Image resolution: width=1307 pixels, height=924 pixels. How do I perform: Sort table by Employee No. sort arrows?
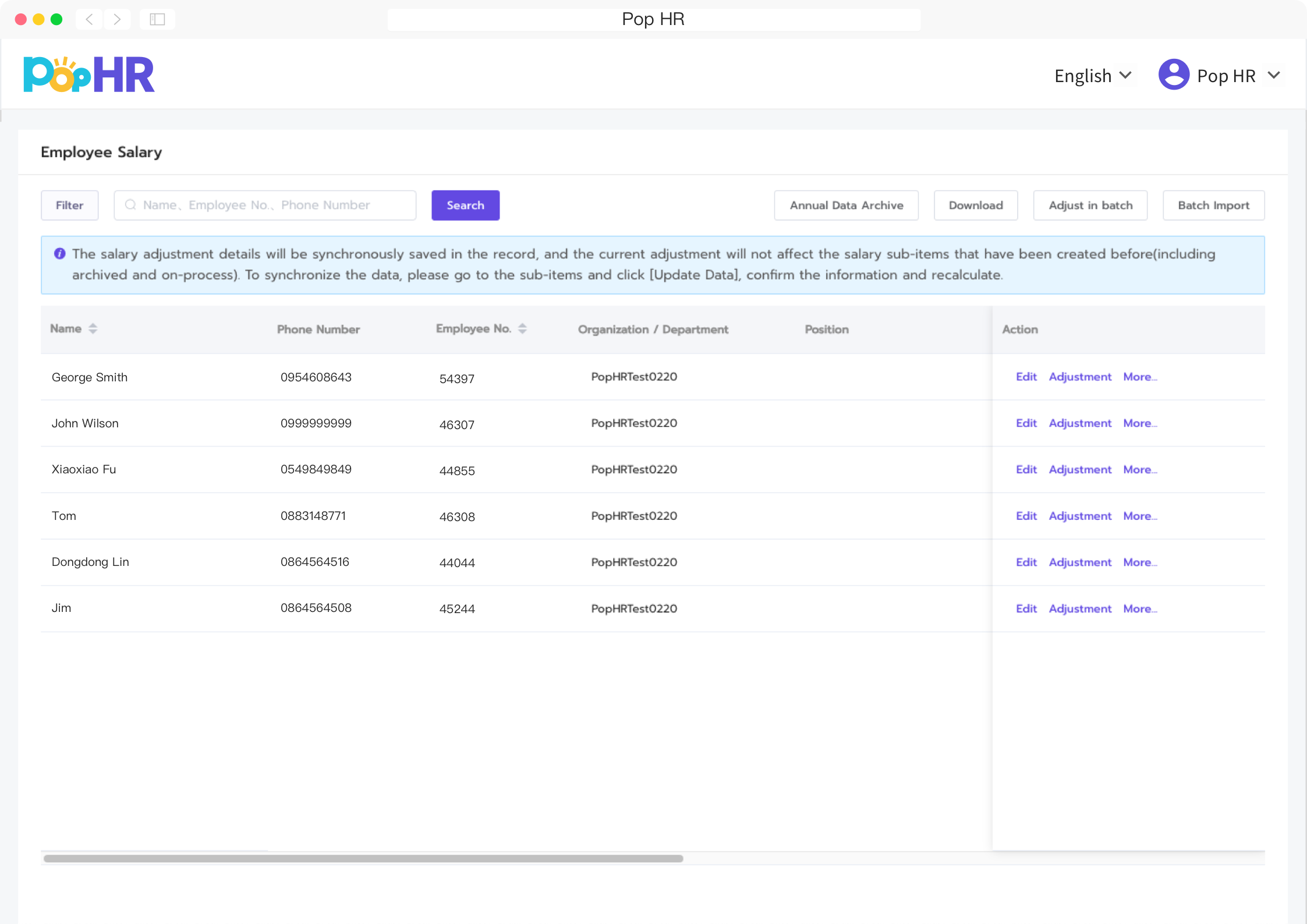(x=522, y=329)
